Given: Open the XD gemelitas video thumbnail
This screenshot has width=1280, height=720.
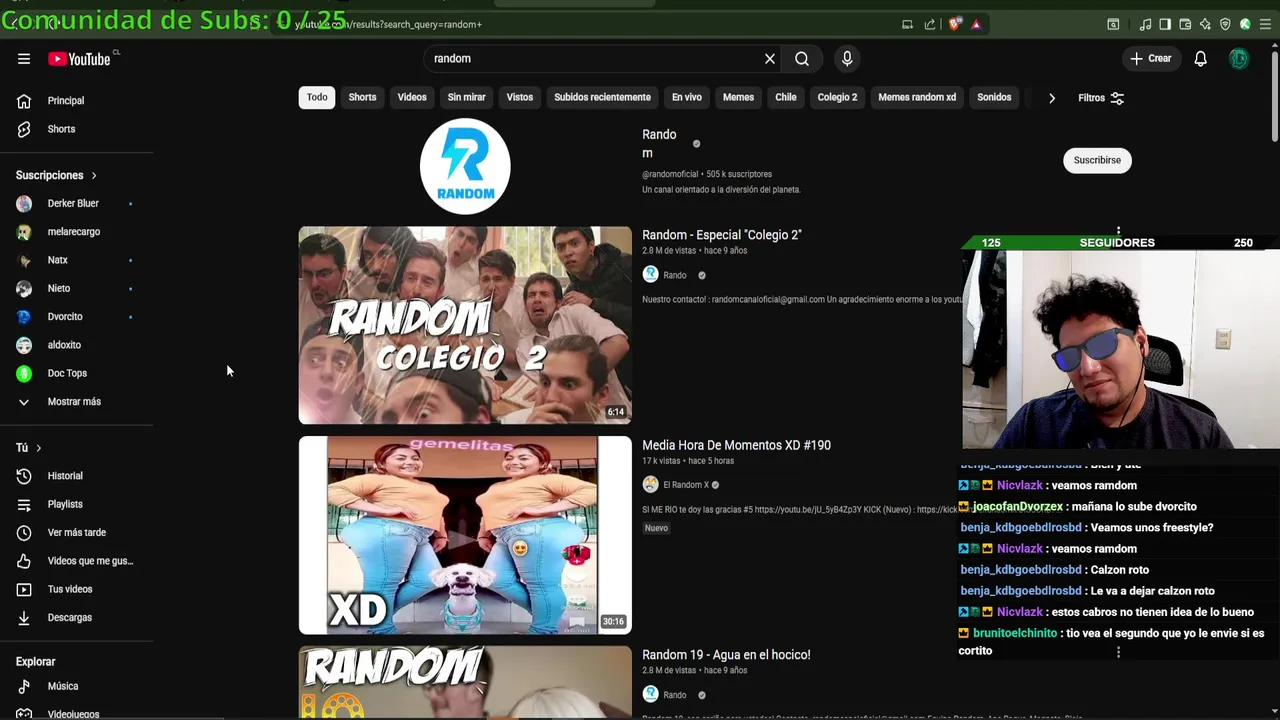Looking at the screenshot, I should click(465, 535).
